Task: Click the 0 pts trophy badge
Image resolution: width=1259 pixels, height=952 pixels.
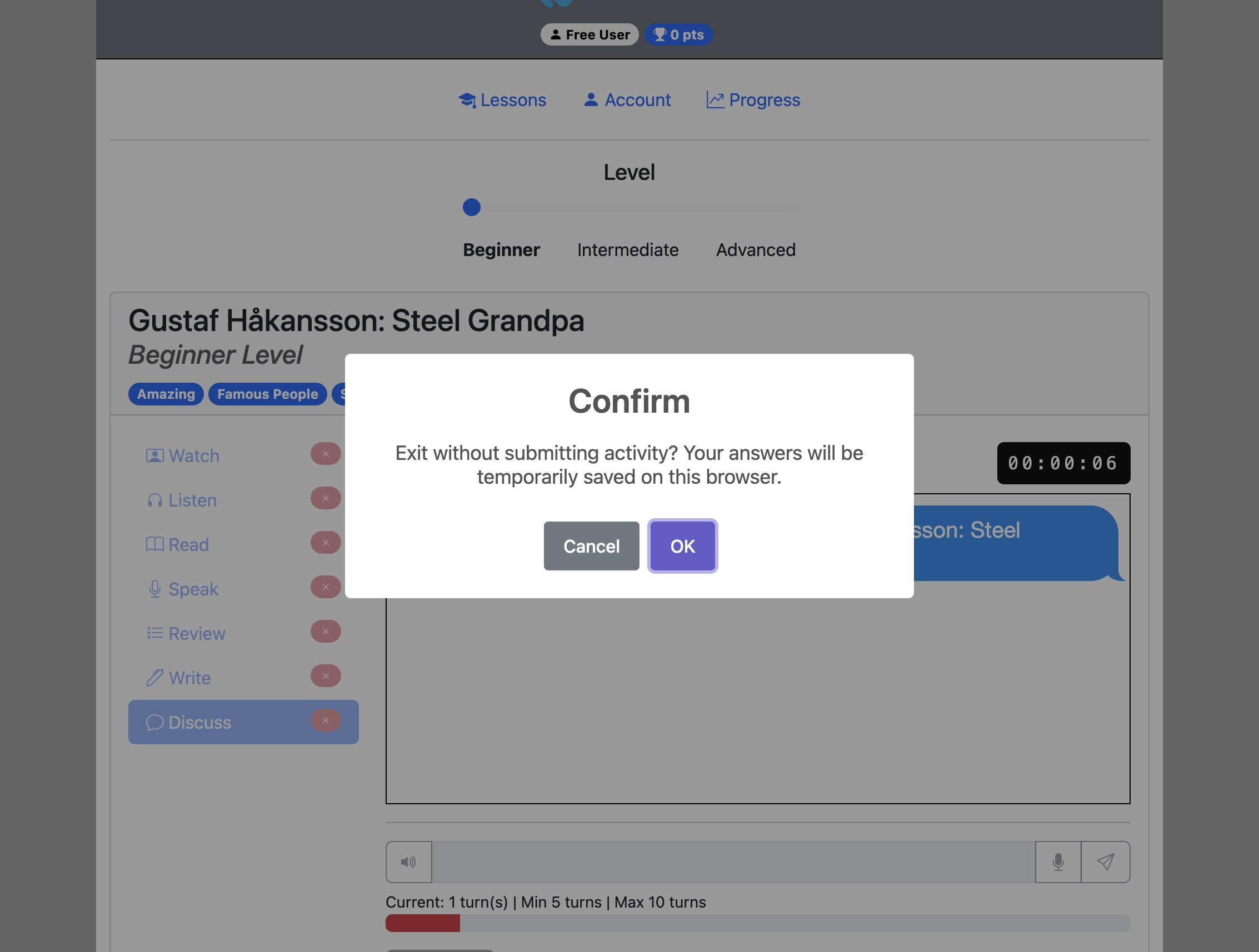Action: [678, 34]
